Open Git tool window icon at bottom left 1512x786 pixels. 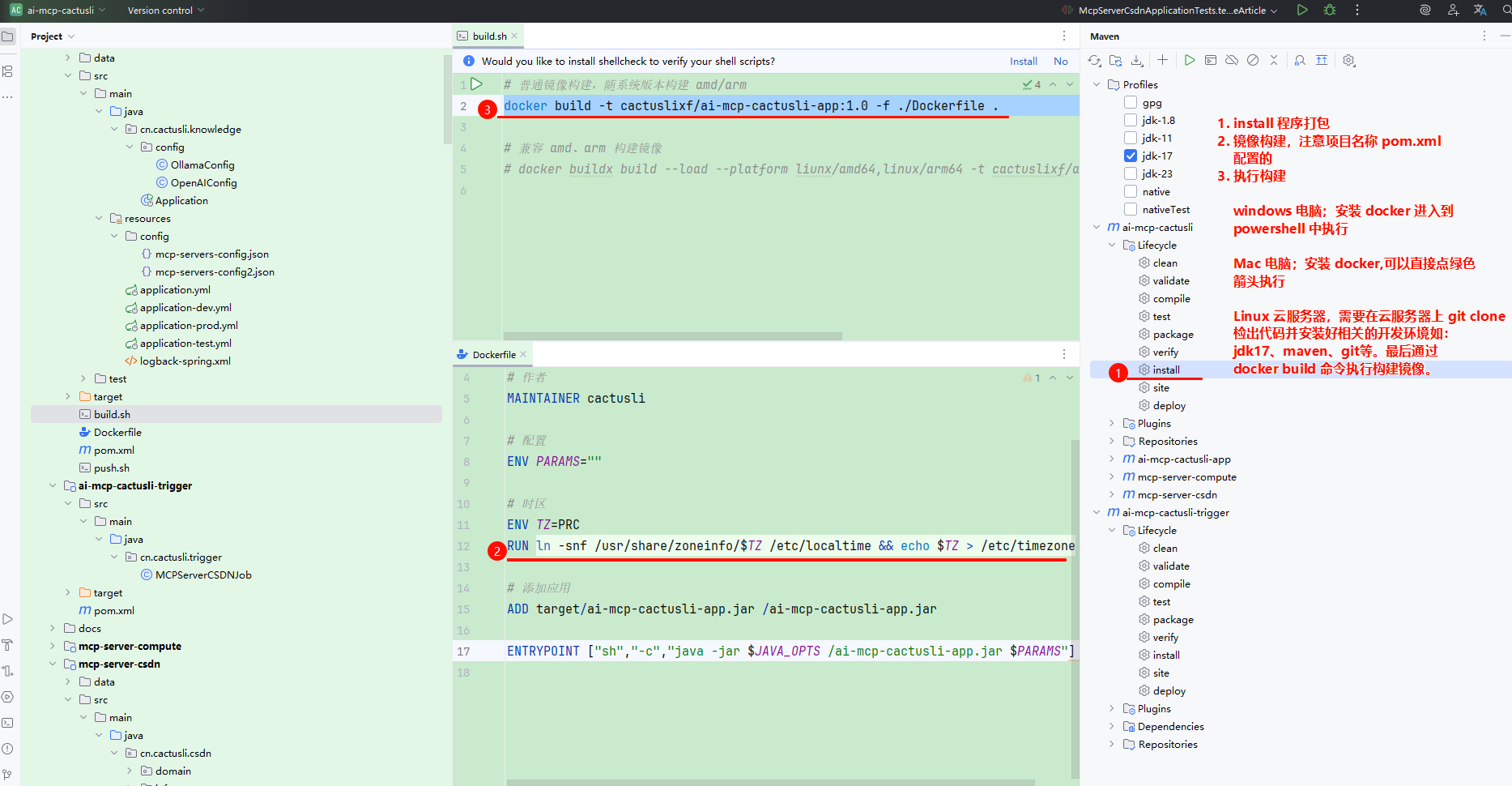click(x=8, y=775)
